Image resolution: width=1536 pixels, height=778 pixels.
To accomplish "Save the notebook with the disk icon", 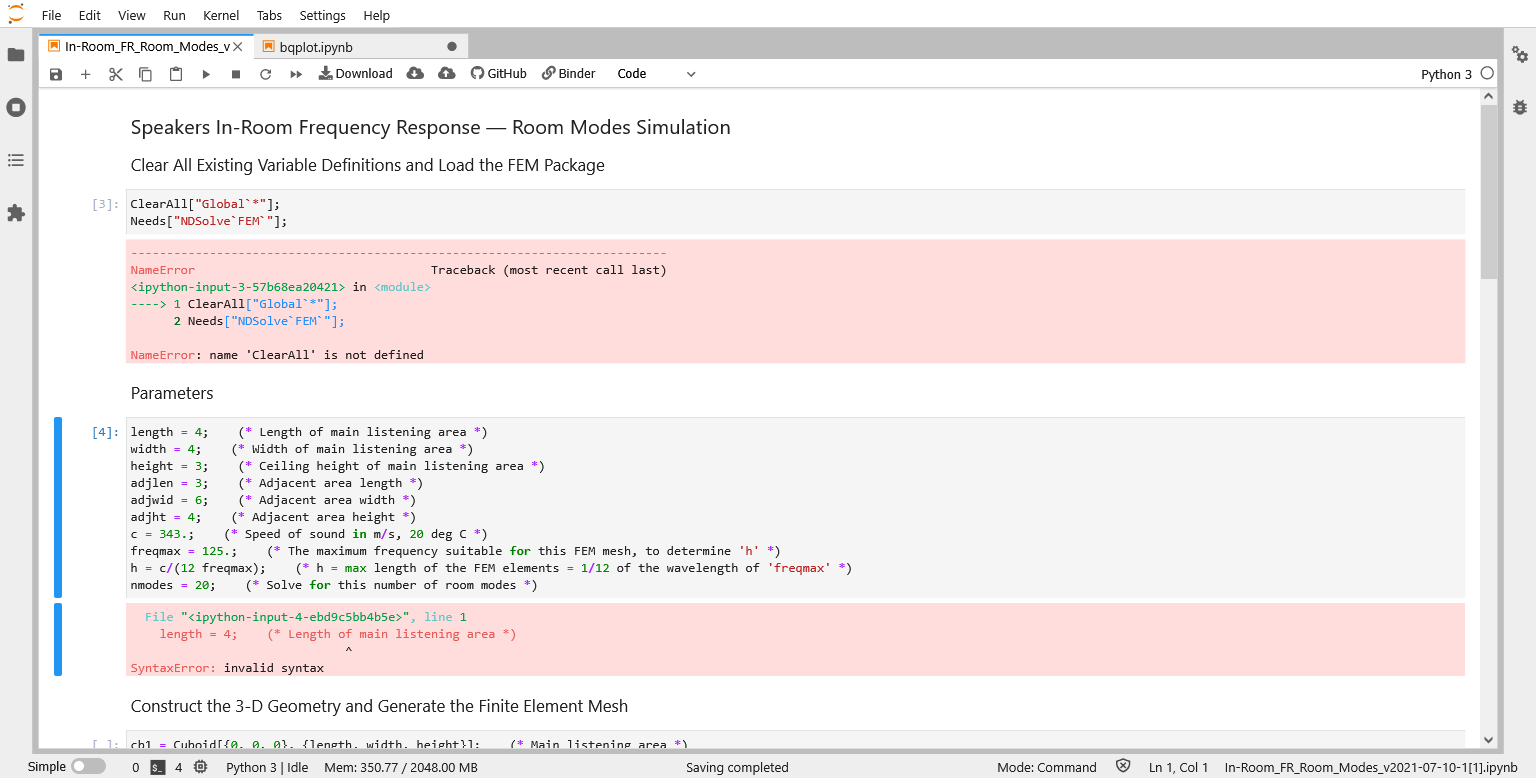I will tap(56, 74).
